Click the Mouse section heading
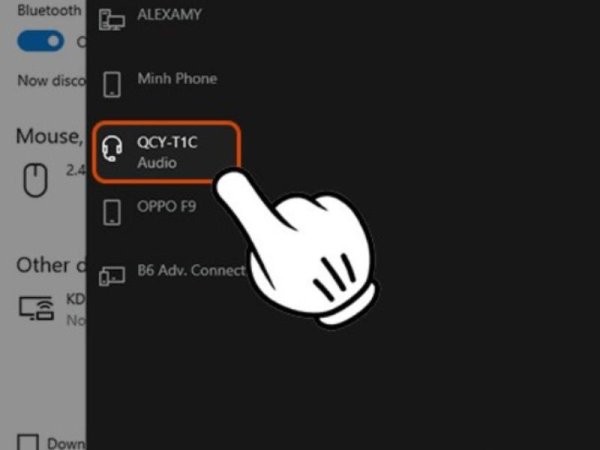600x450 pixels. (49, 136)
